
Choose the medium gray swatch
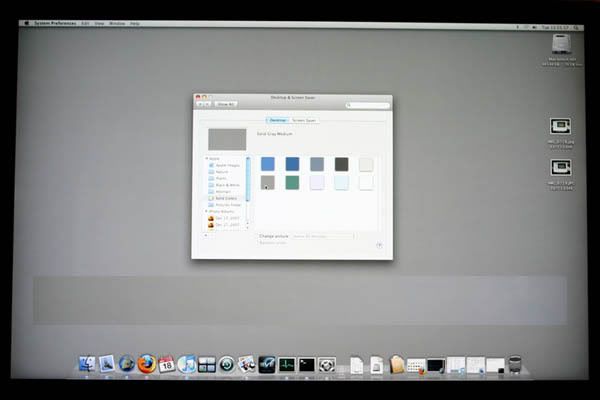point(268,182)
